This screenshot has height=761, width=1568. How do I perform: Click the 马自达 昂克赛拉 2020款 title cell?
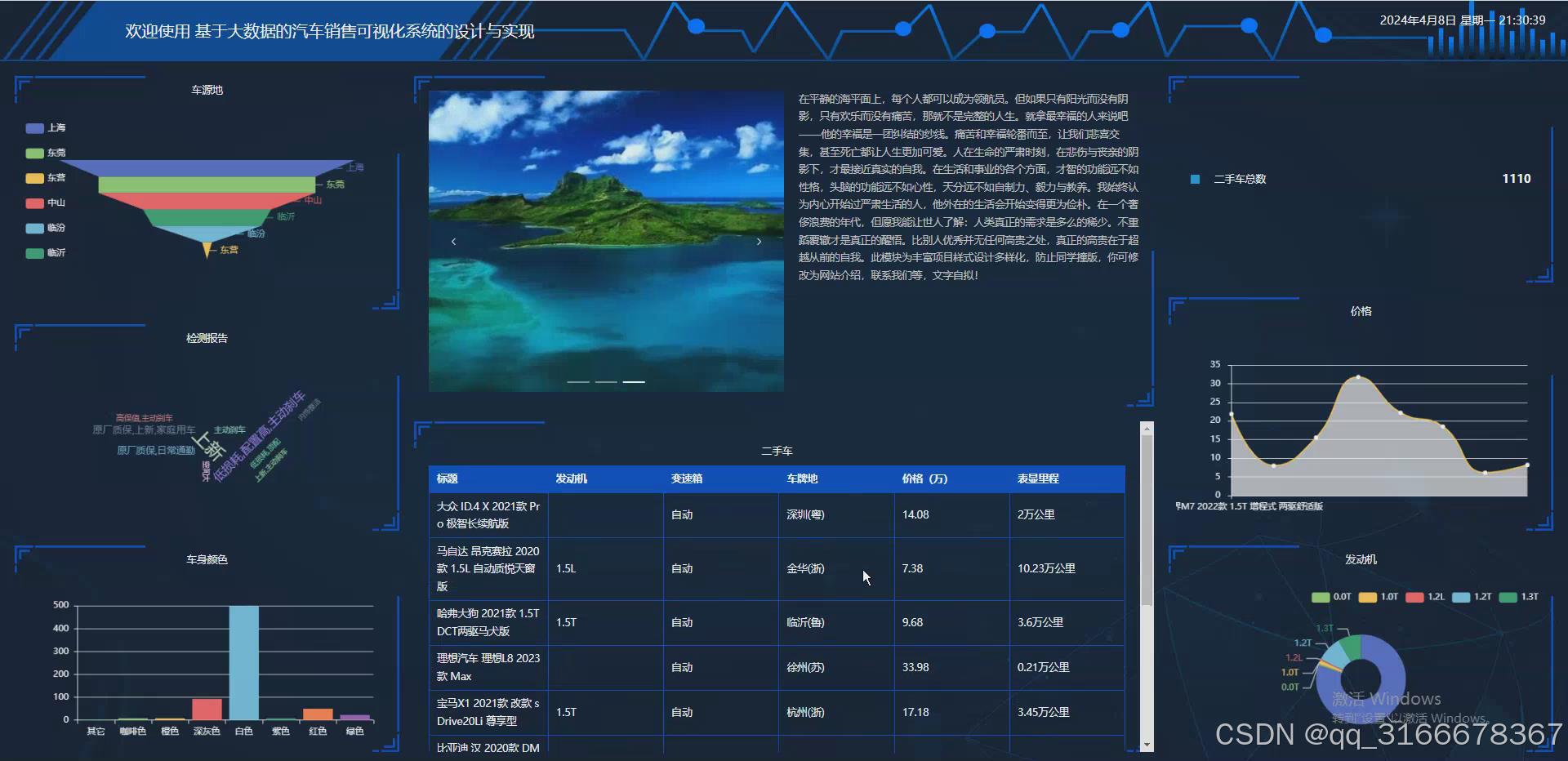click(x=488, y=569)
